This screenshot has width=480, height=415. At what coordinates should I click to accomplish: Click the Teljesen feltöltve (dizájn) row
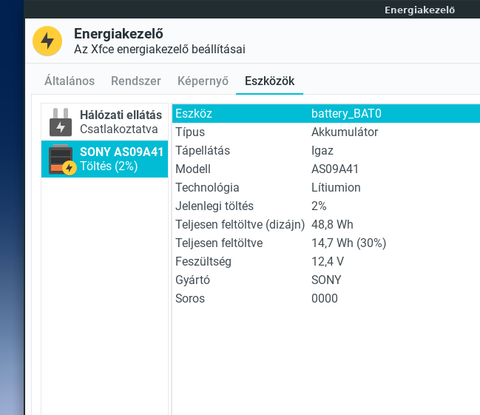click(326, 225)
